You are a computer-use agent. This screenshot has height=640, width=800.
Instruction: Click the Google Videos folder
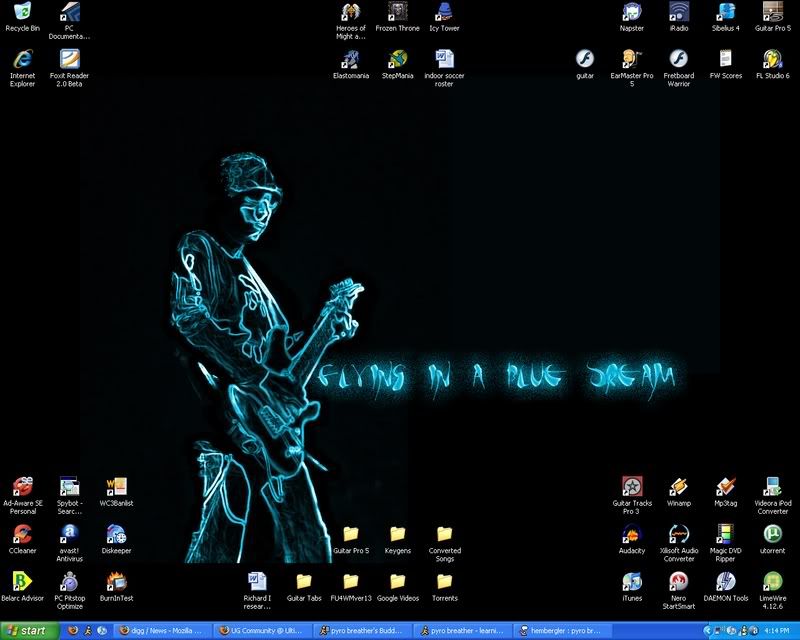tap(397, 582)
